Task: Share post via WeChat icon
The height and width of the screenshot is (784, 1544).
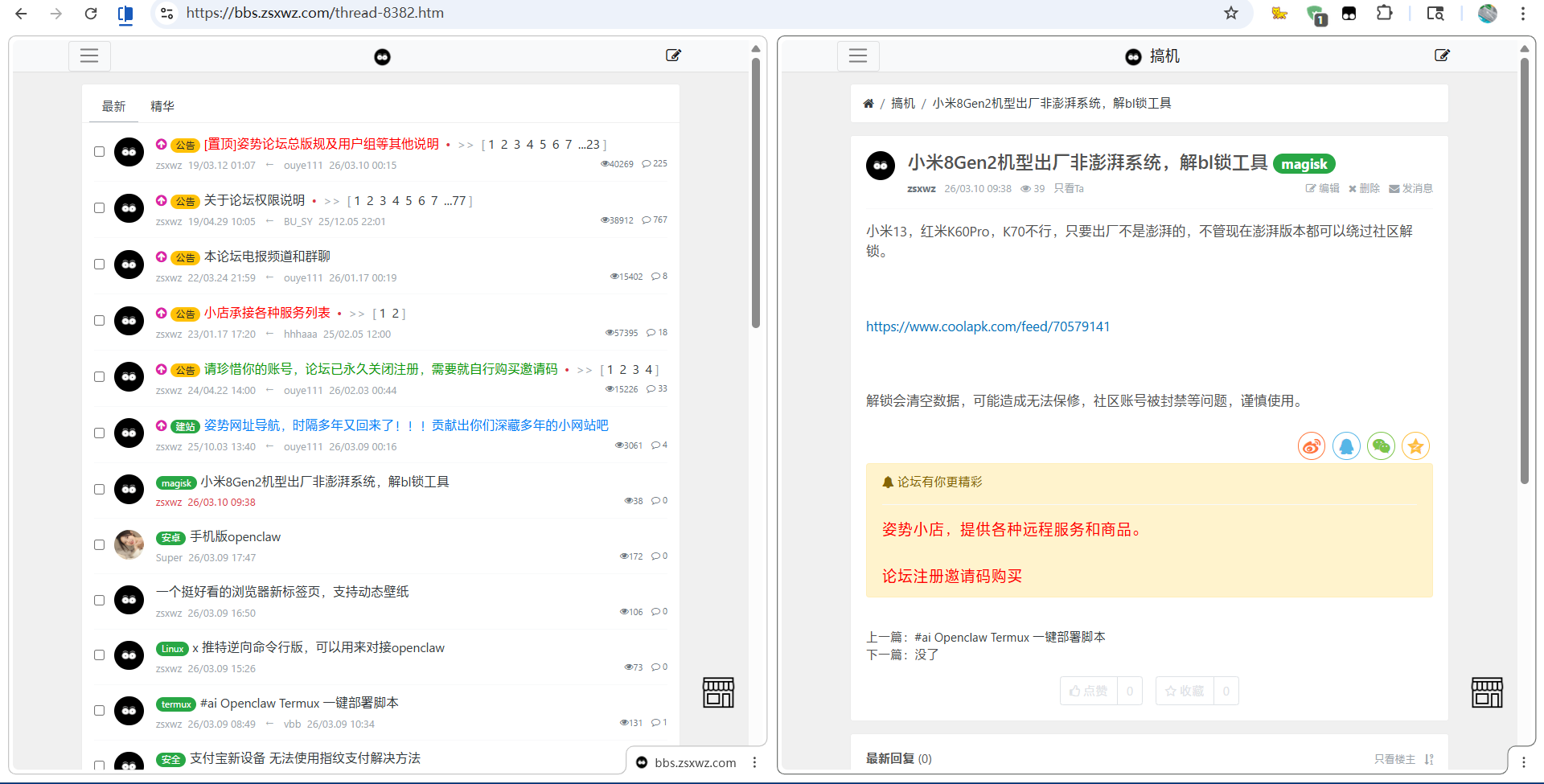Action: (x=1381, y=446)
